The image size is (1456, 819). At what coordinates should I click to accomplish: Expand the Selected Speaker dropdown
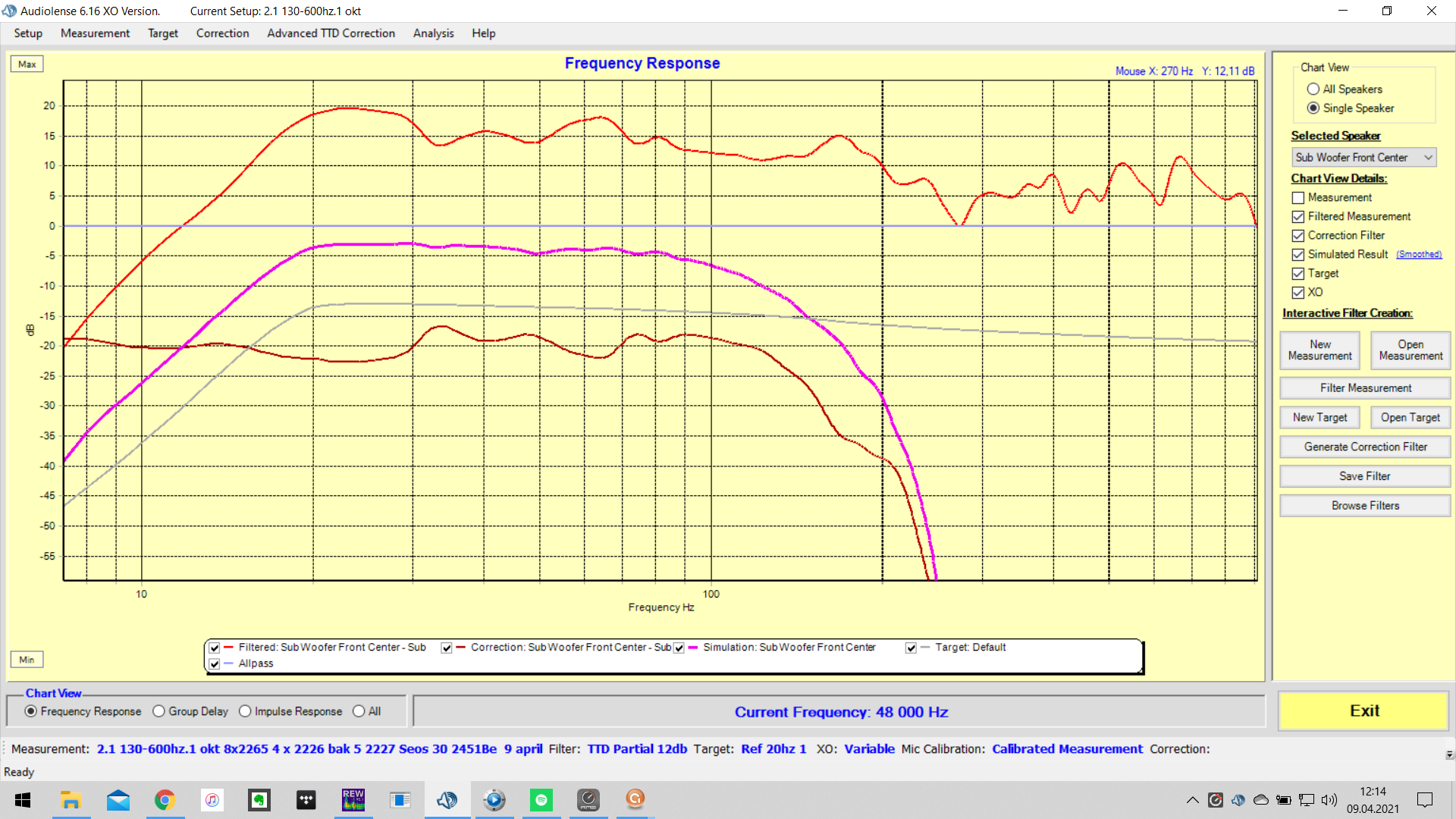point(1428,158)
